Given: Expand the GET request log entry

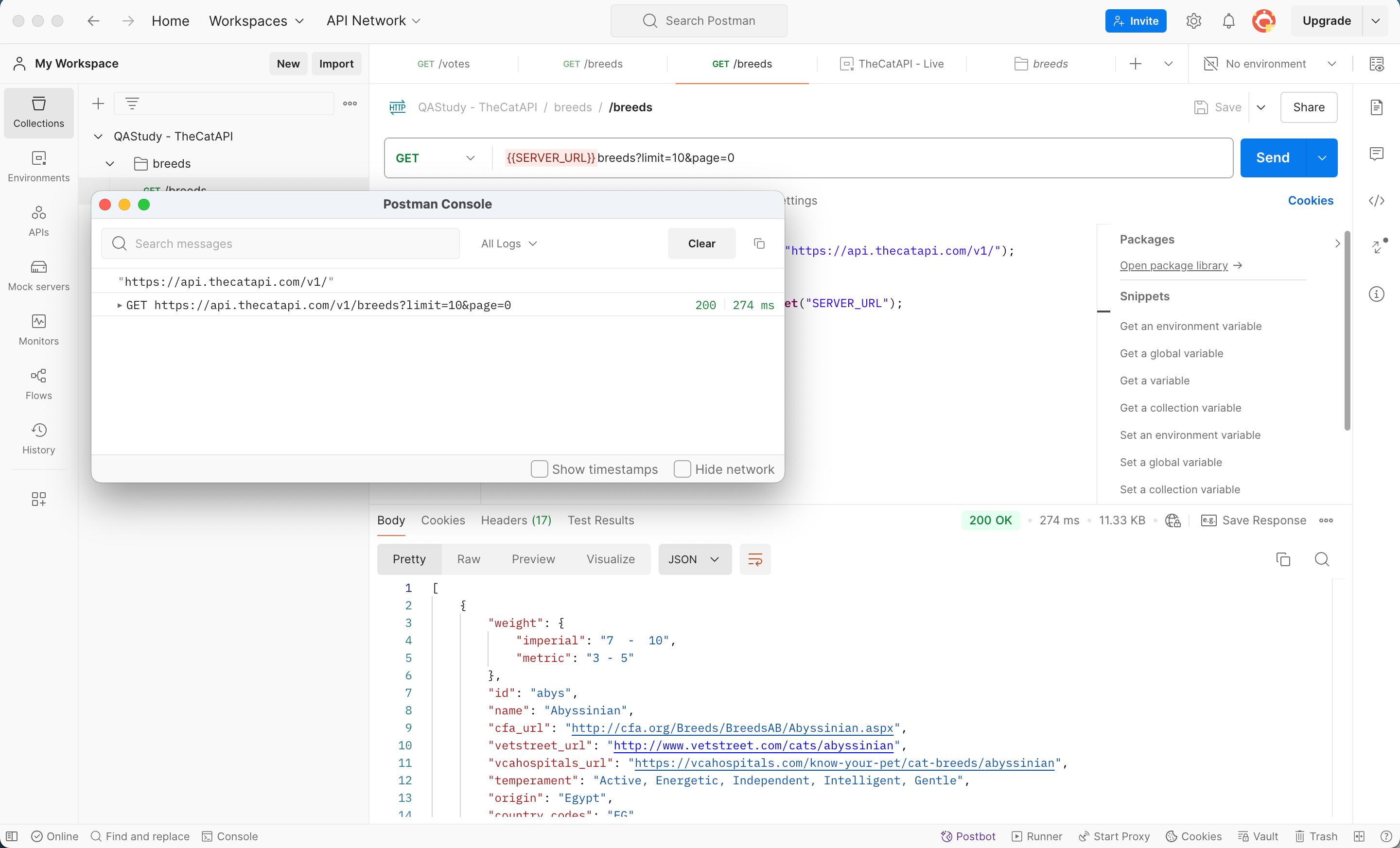Looking at the screenshot, I should [119, 305].
